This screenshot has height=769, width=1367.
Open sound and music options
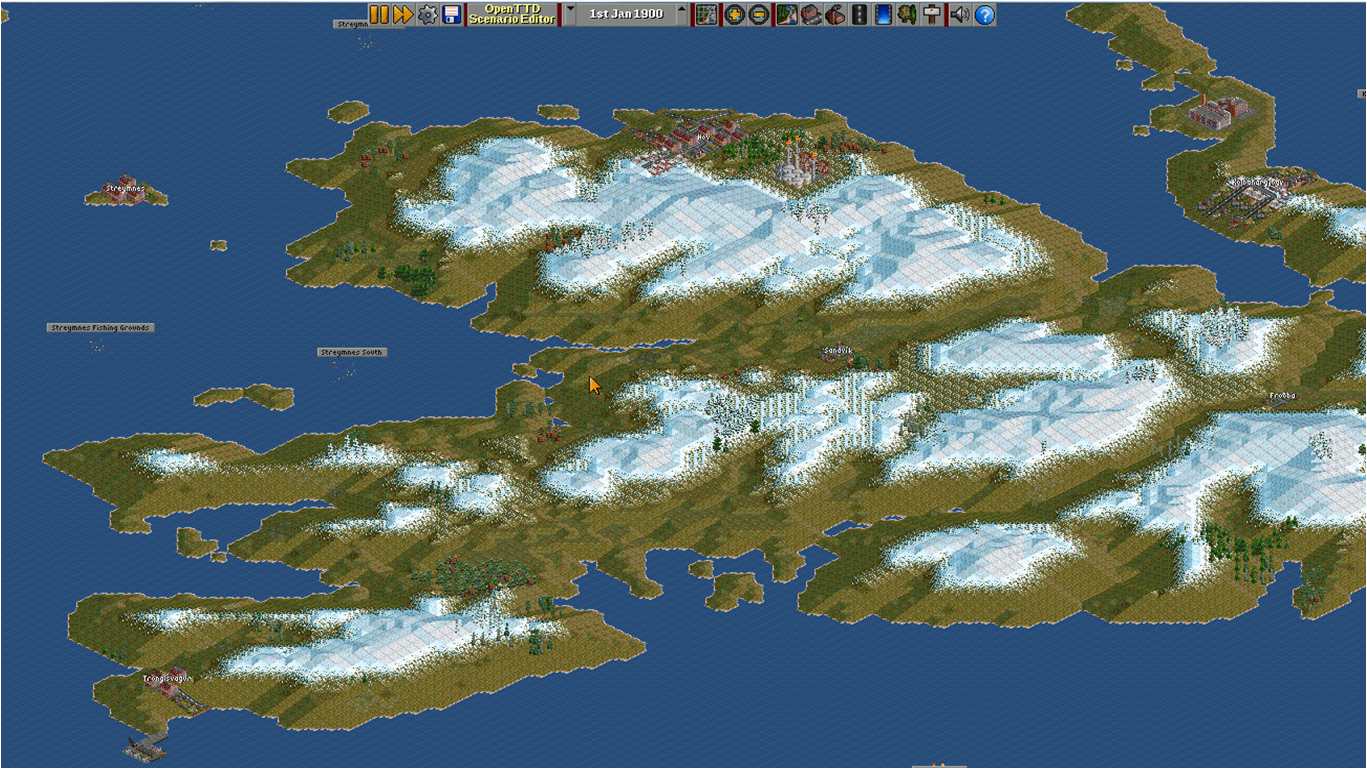coord(960,14)
